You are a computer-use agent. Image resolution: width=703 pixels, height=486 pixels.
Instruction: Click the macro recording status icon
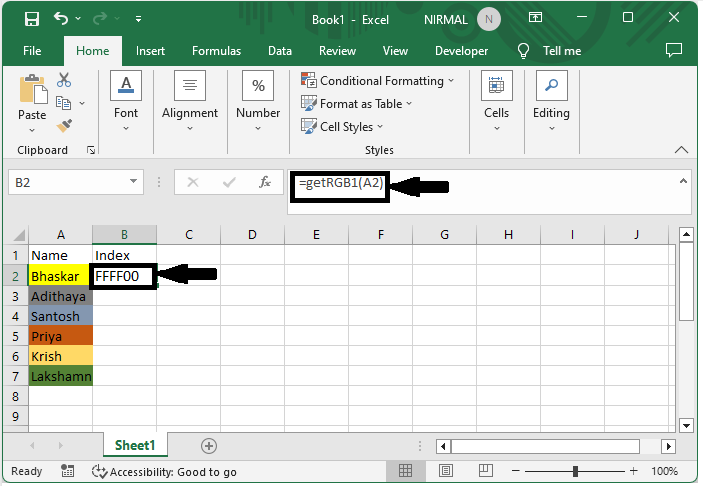pyautogui.click(x=67, y=471)
